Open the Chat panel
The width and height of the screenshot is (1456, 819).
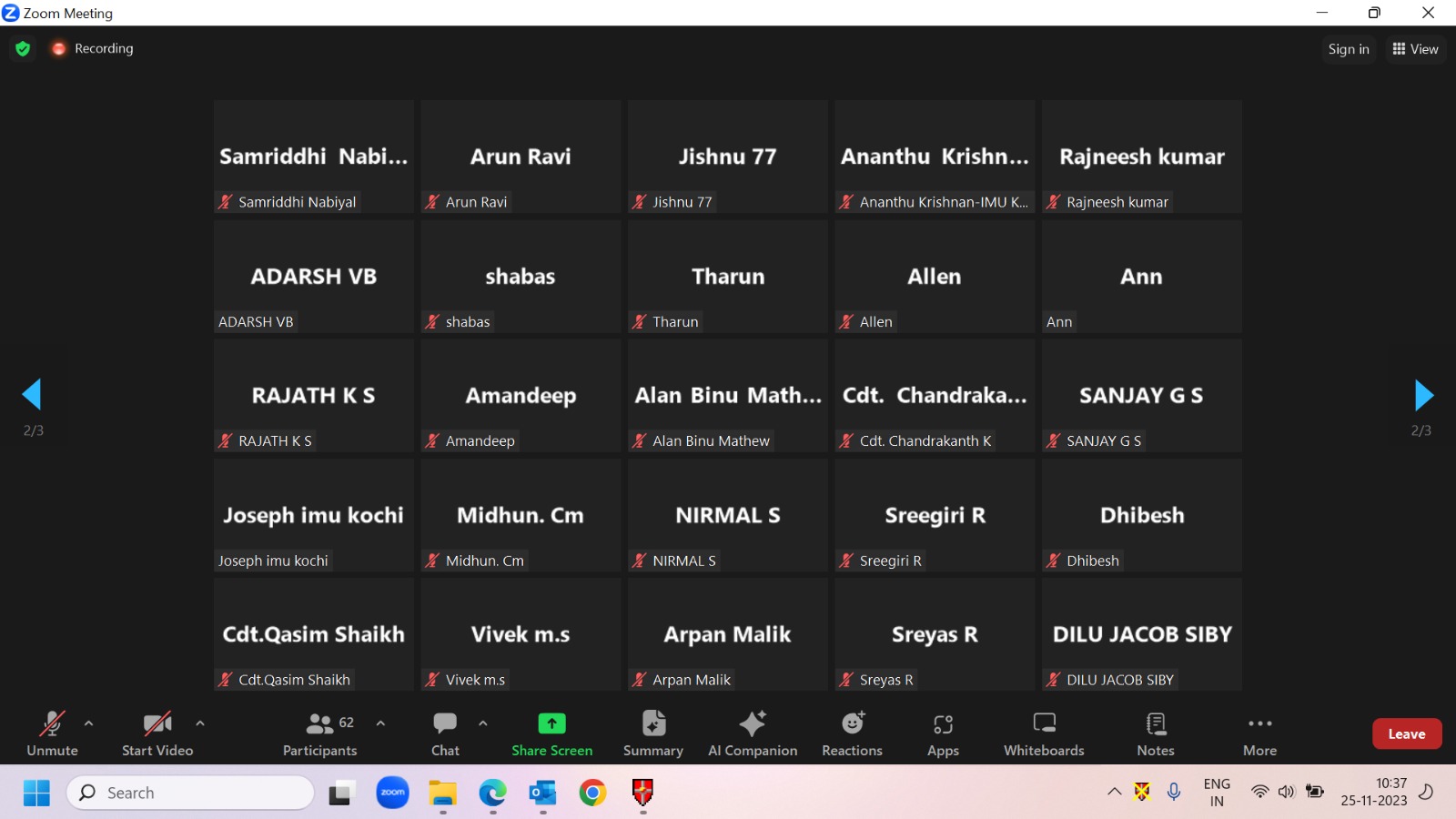click(445, 733)
